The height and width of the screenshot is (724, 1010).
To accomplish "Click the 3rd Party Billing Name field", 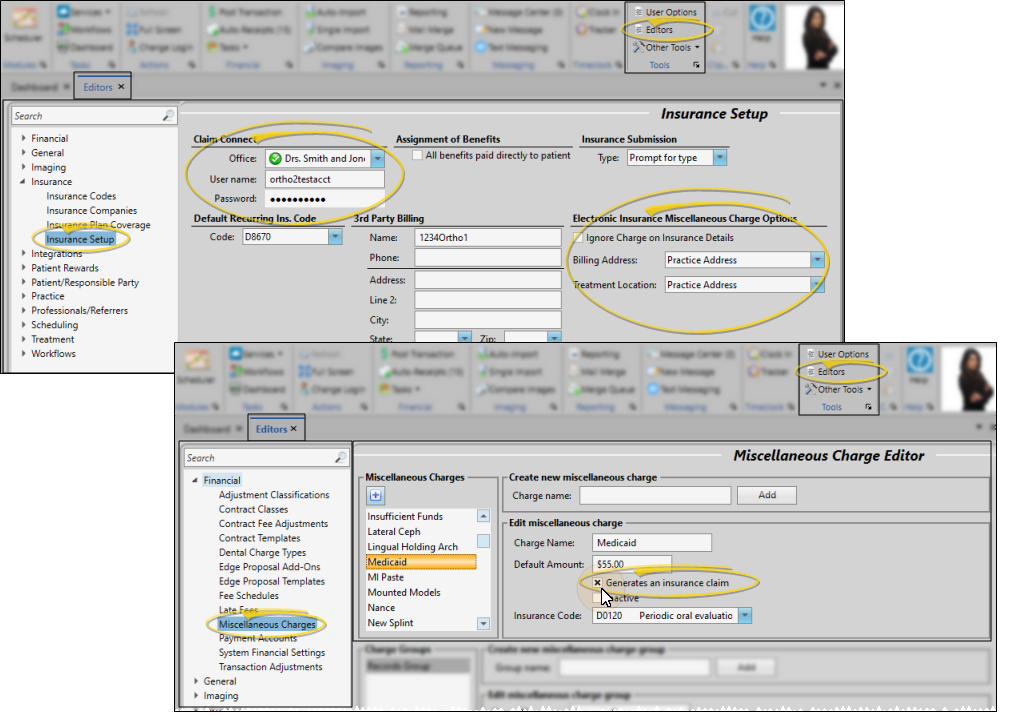I will coord(488,238).
